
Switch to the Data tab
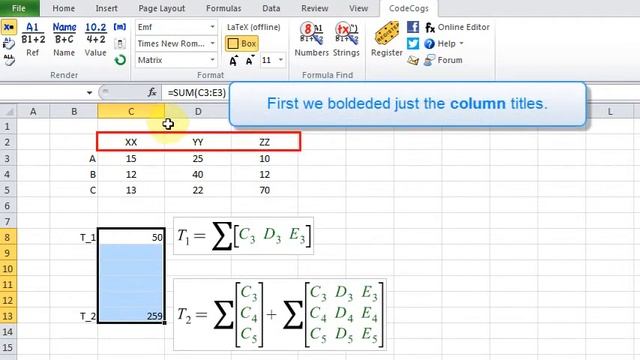click(271, 8)
